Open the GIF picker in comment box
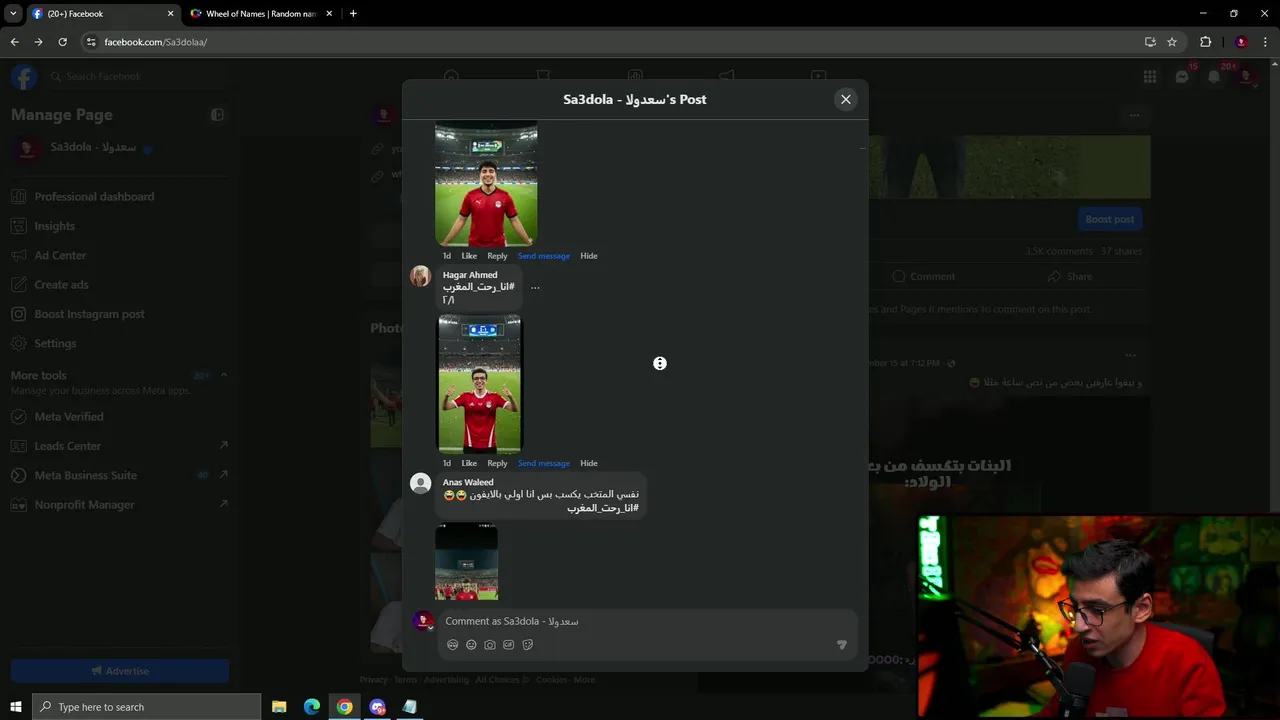 (509, 645)
